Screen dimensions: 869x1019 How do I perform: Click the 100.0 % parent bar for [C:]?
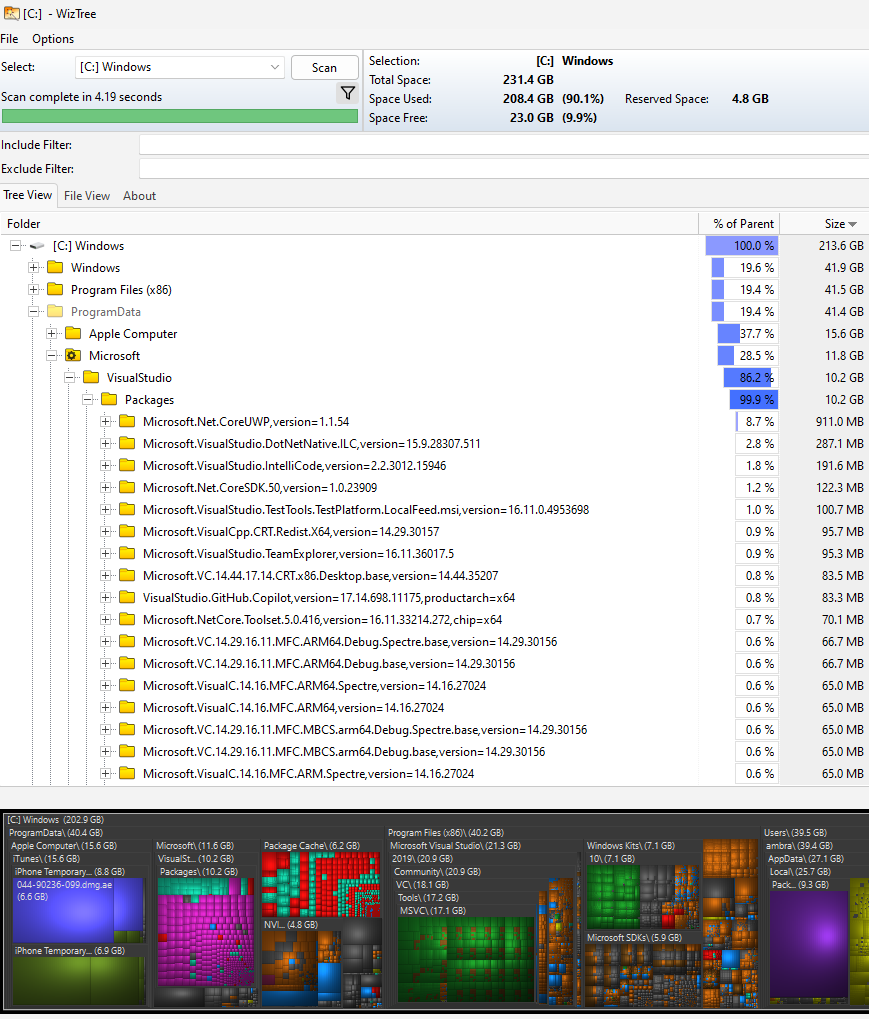click(x=742, y=246)
